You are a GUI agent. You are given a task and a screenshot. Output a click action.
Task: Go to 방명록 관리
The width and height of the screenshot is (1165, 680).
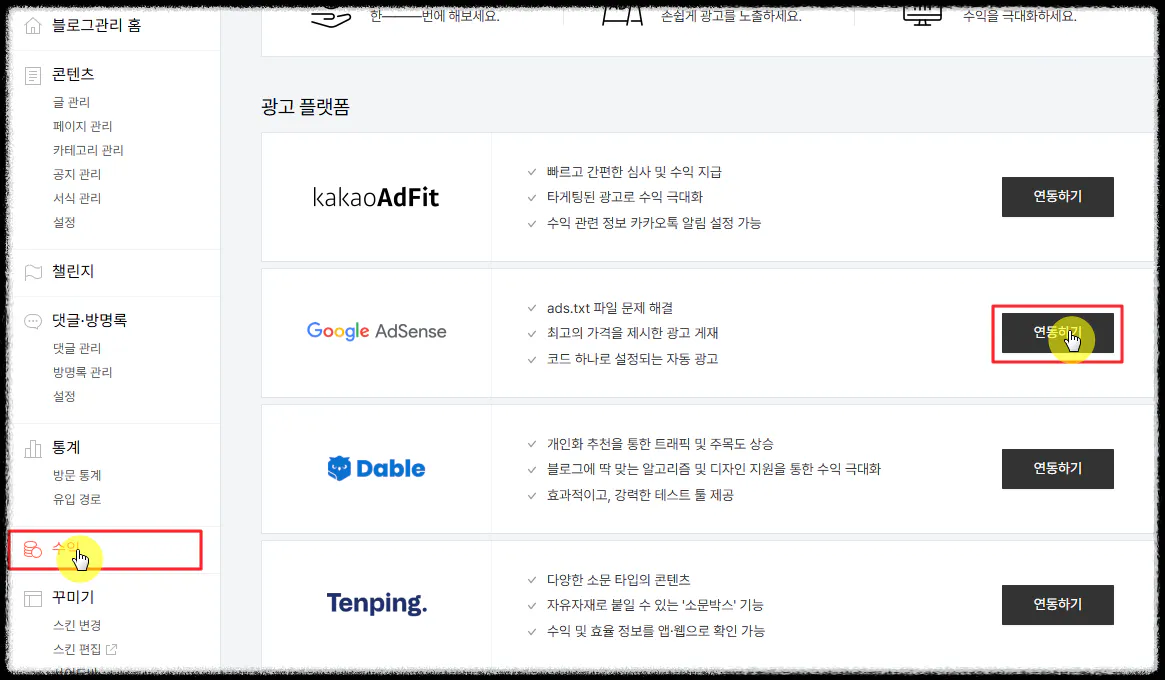[82, 372]
